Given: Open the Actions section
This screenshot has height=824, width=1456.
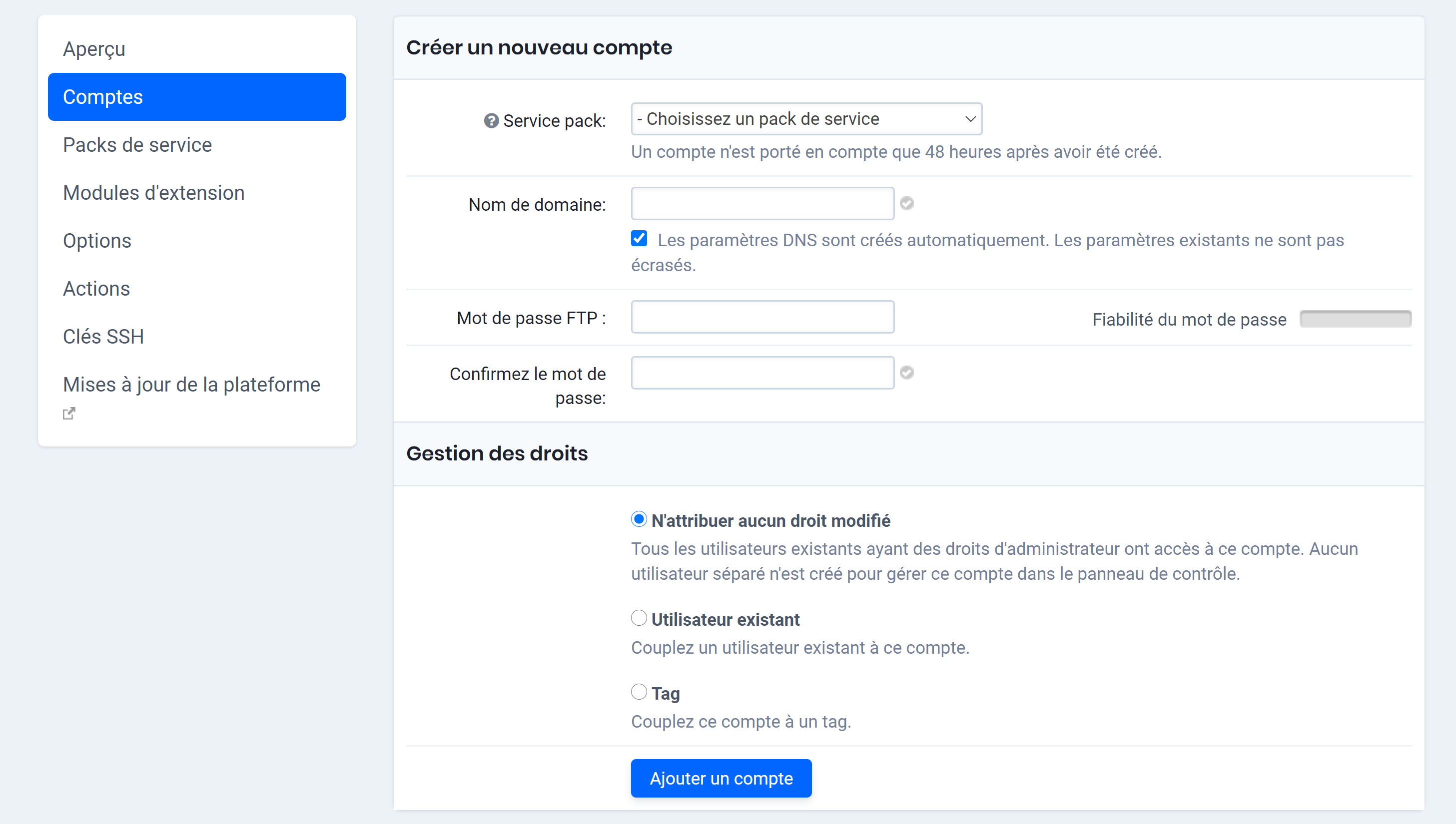Looking at the screenshot, I should tap(96, 288).
